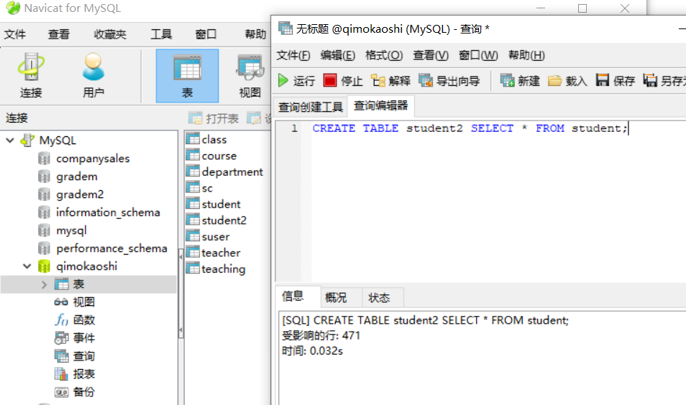Select the information_schema database
The width and height of the screenshot is (687, 405).
point(108,212)
